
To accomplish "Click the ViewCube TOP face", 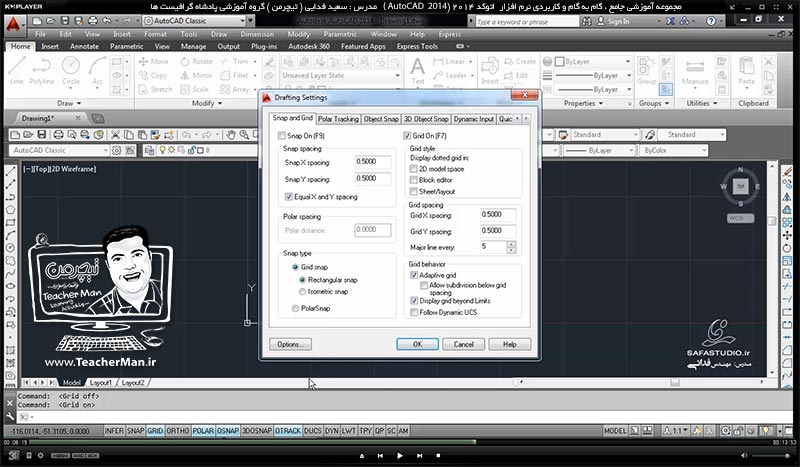I will (740, 186).
